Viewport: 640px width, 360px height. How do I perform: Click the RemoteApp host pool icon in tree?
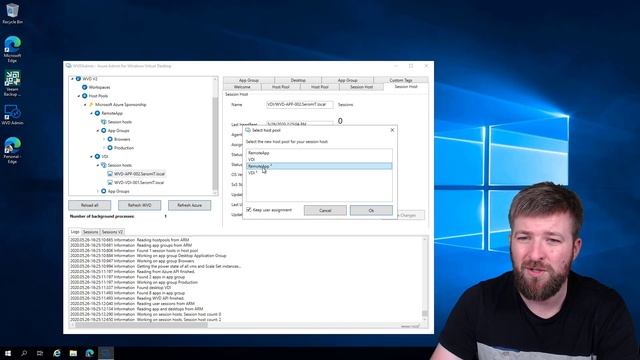(97, 113)
